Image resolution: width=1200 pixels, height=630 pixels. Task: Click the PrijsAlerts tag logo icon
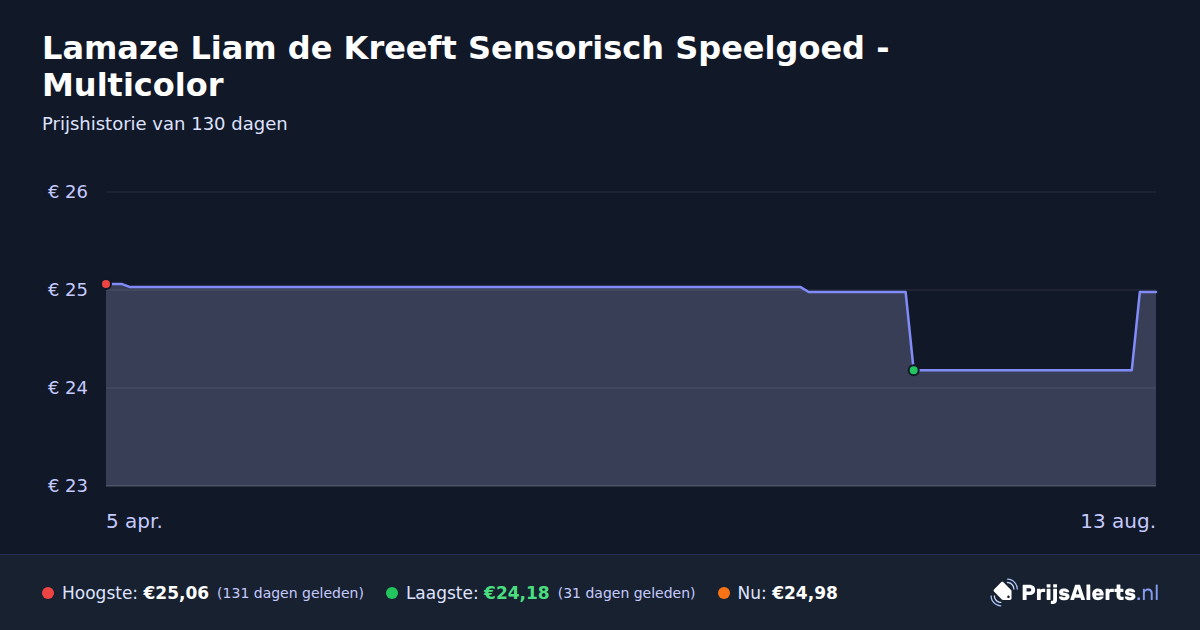point(1003,593)
